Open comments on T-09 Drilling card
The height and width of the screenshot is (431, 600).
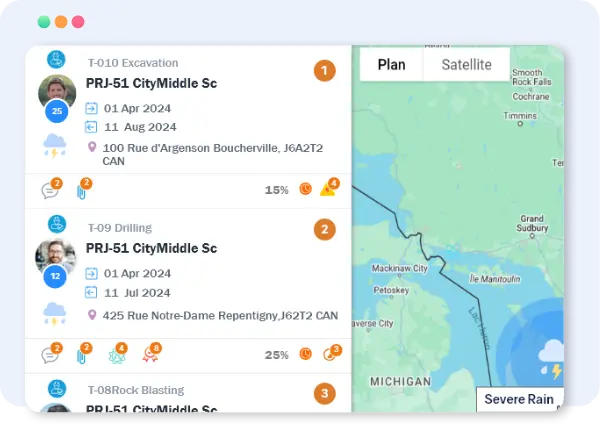[50, 355]
